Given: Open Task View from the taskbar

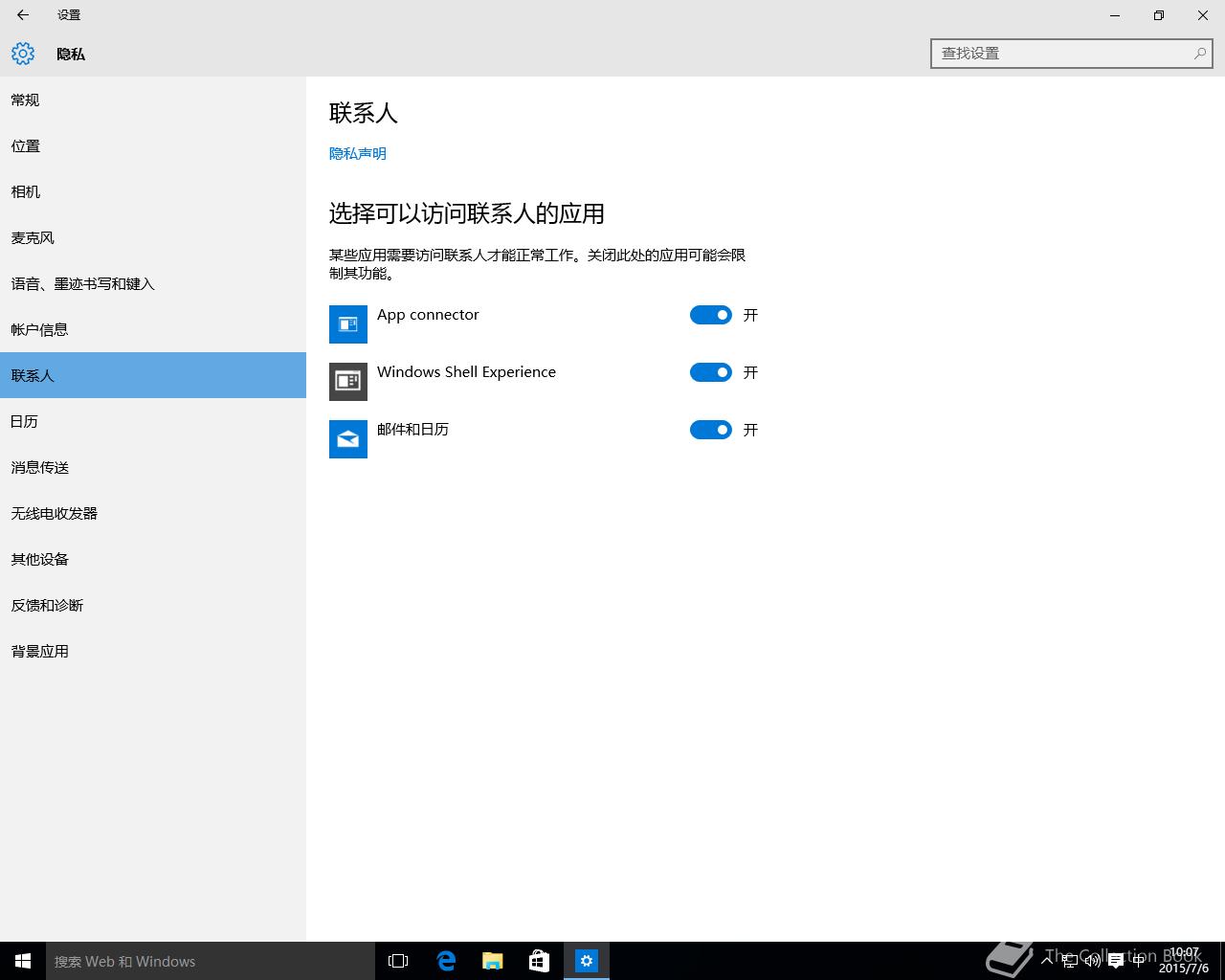Looking at the screenshot, I should tap(398, 961).
